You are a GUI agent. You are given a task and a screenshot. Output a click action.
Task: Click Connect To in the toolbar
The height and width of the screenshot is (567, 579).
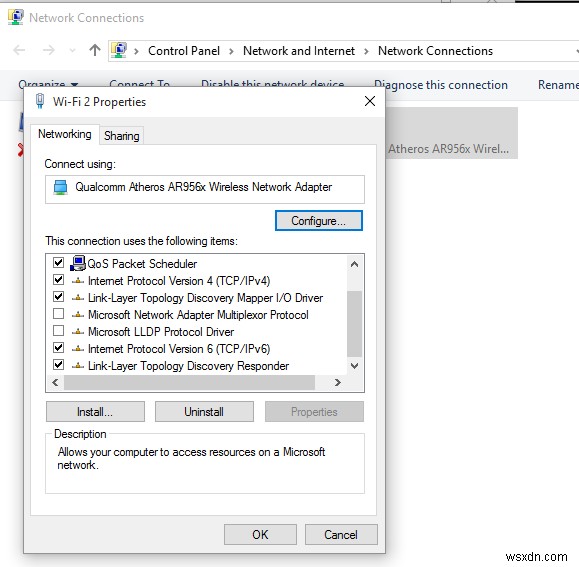pos(140,84)
